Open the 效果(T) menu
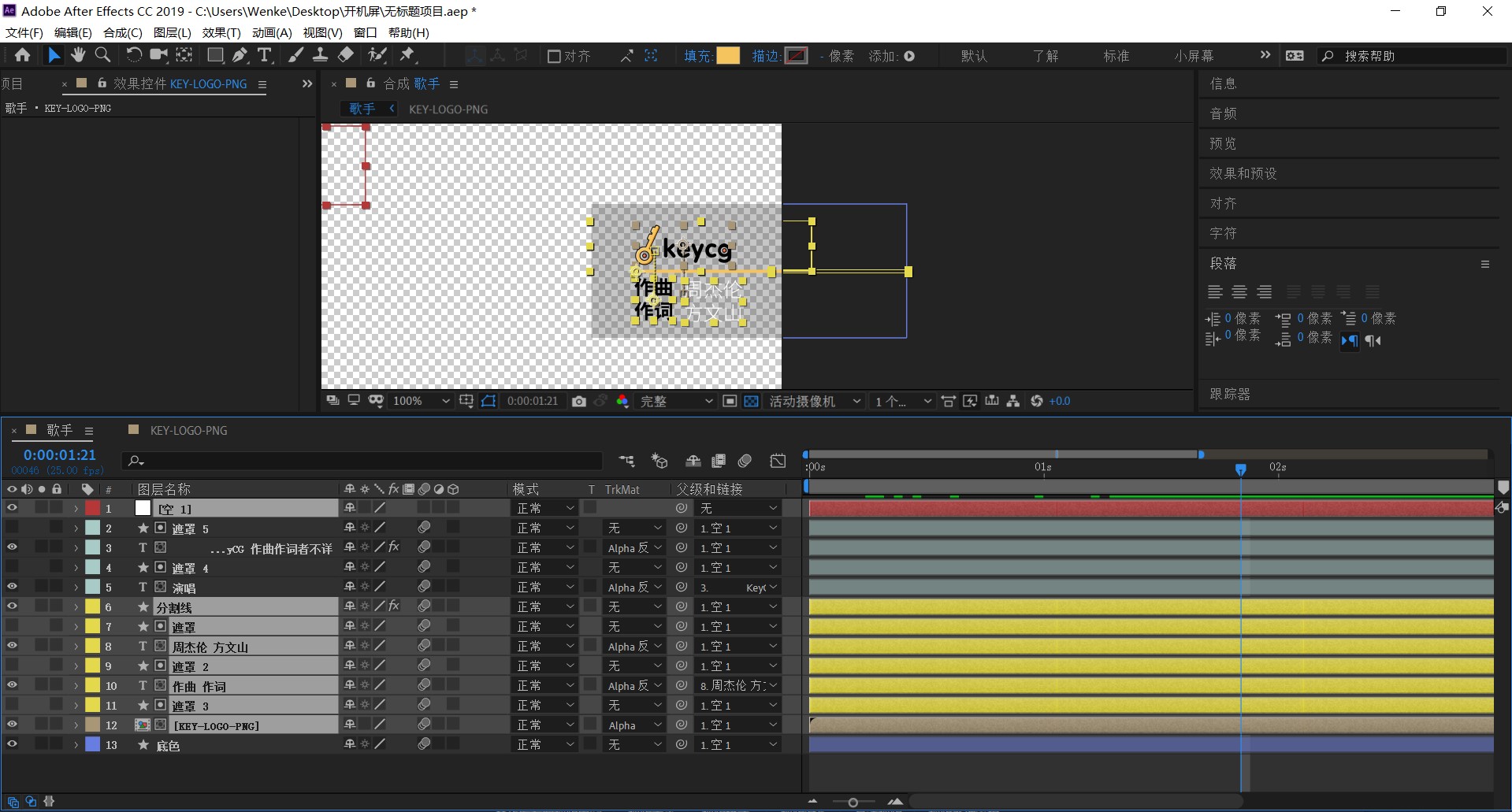This screenshot has width=1512, height=812. 221,32
